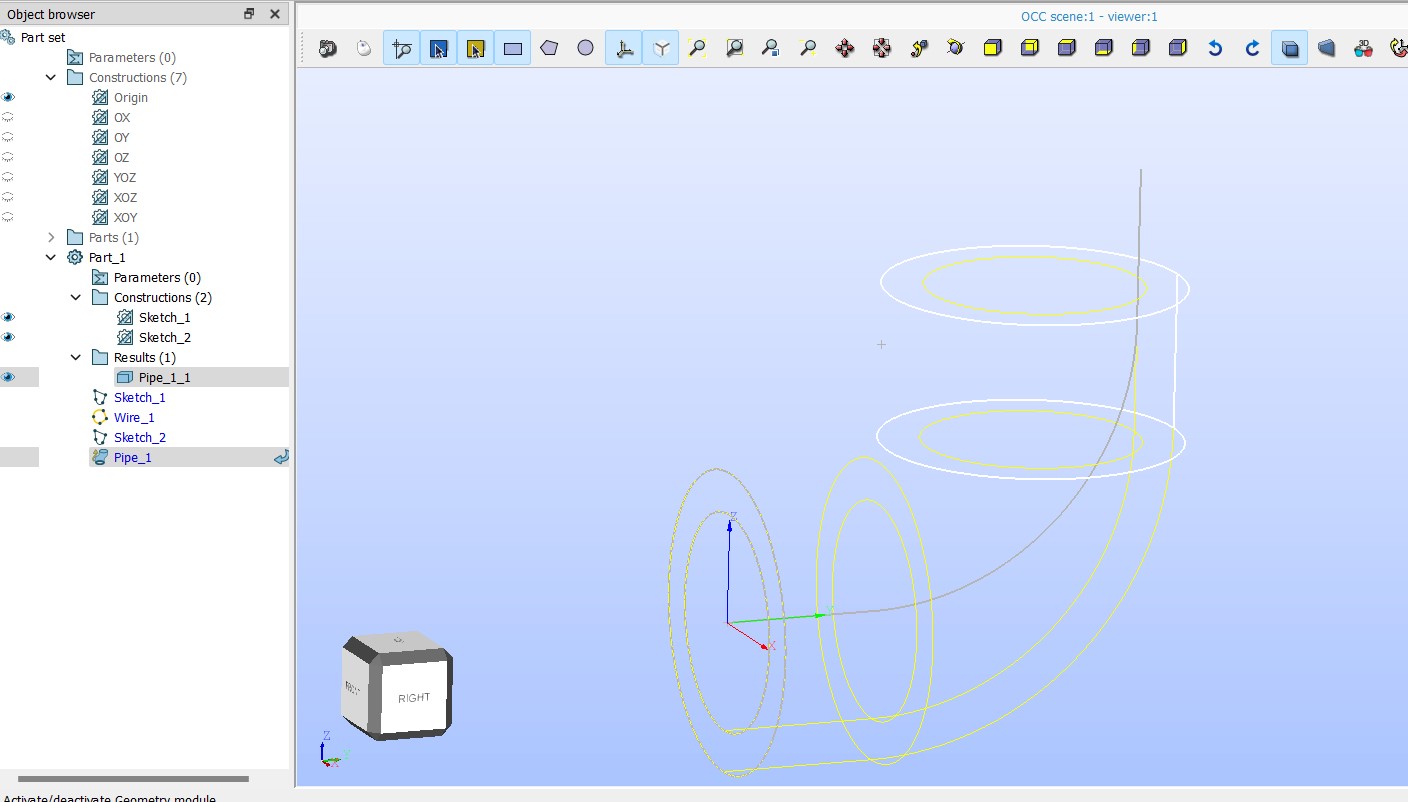
Task: Click the Rotate counterclockwise arrow icon
Action: pyautogui.click(x=1215, y=48)
